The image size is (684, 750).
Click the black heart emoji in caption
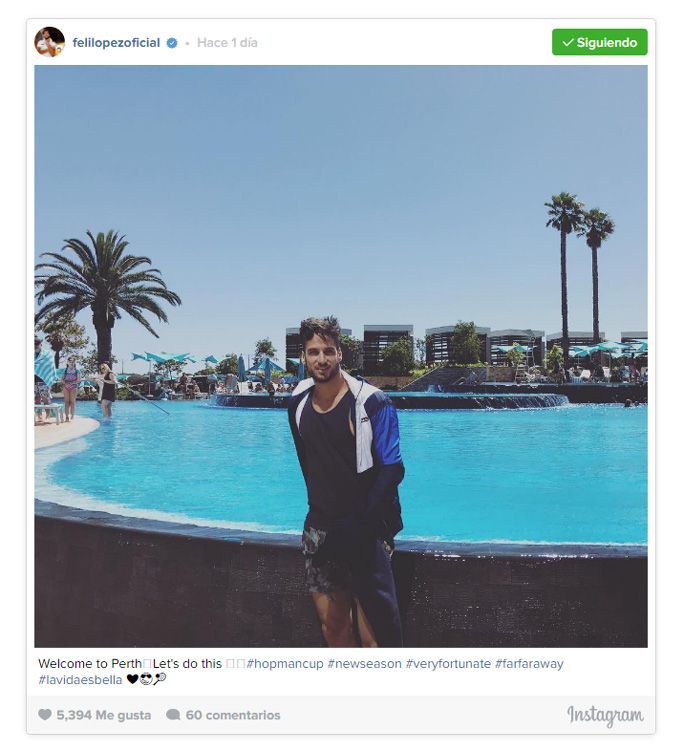tap(132, 679)
